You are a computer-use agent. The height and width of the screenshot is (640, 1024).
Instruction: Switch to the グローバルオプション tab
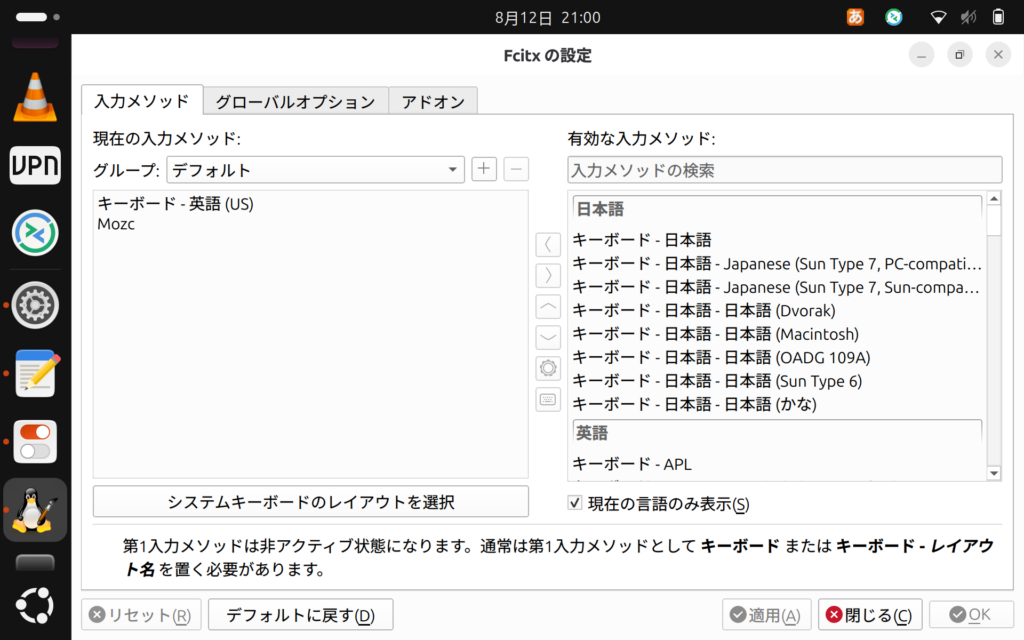click(x=296, y=102)
